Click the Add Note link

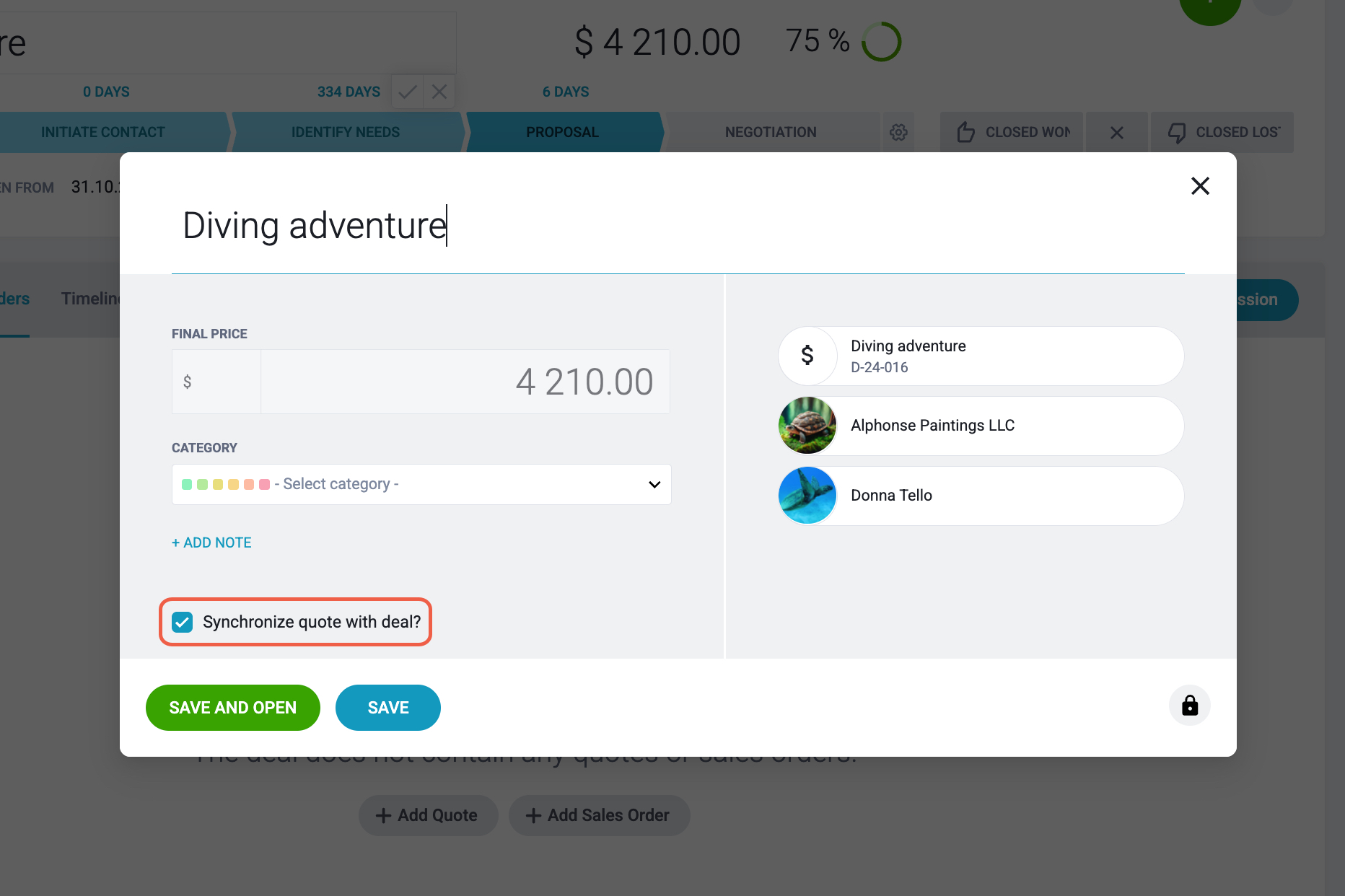(211, 543)
